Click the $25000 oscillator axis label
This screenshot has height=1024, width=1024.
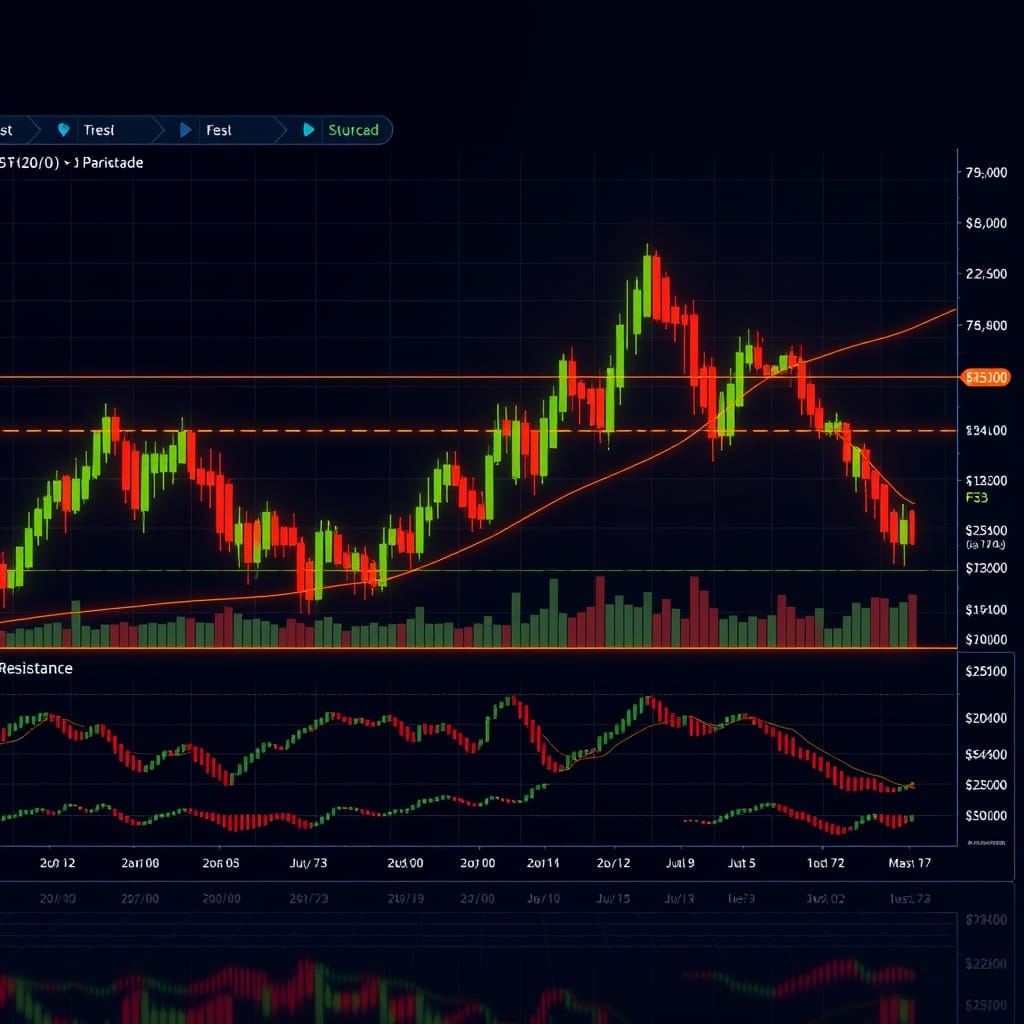(x=986, y=784)
